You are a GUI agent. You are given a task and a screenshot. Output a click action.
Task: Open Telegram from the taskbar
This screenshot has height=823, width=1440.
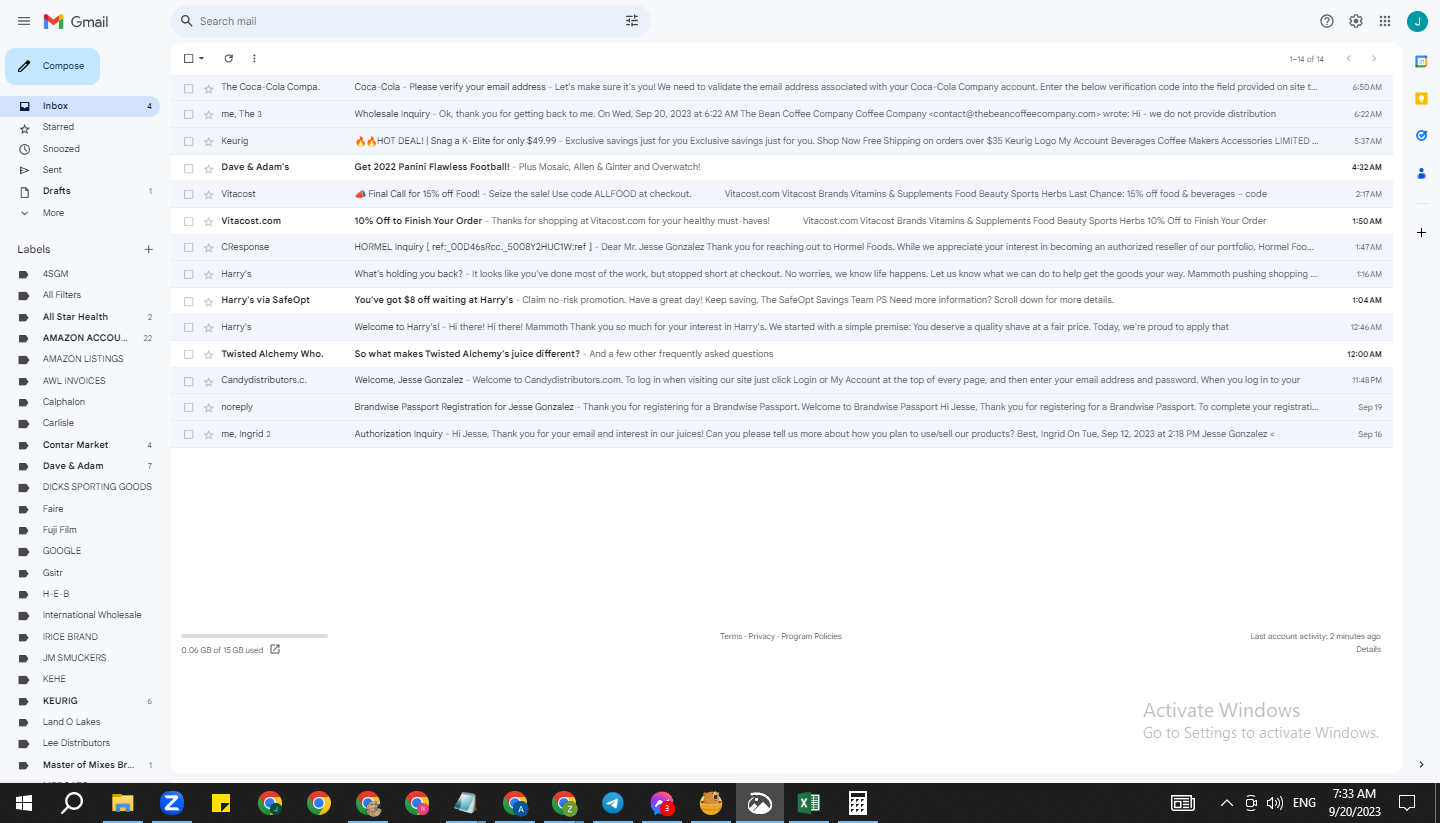click(x=613, y=803)
